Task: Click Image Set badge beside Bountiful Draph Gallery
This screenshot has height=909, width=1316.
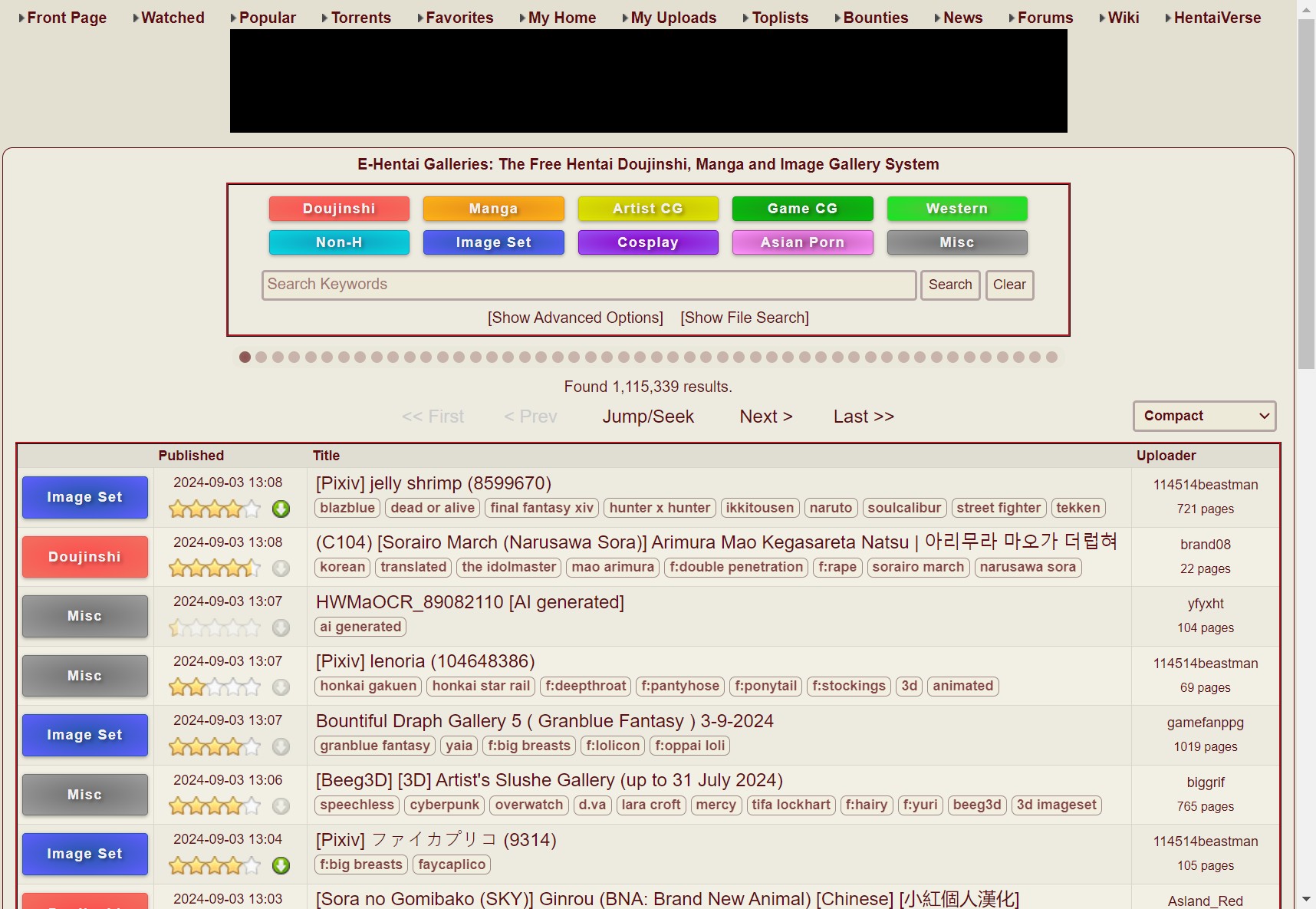Action: tap(84, 735)
